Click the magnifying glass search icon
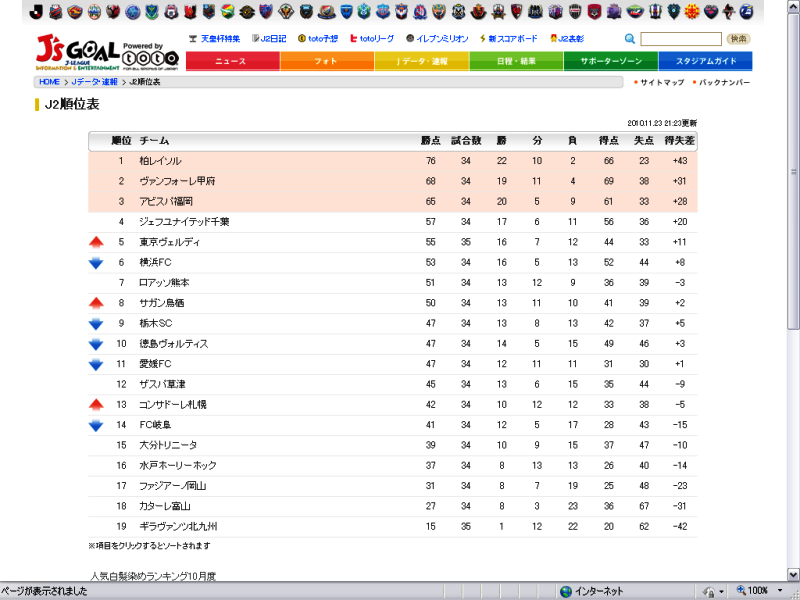800x600 pixels. tap(630, 39)
